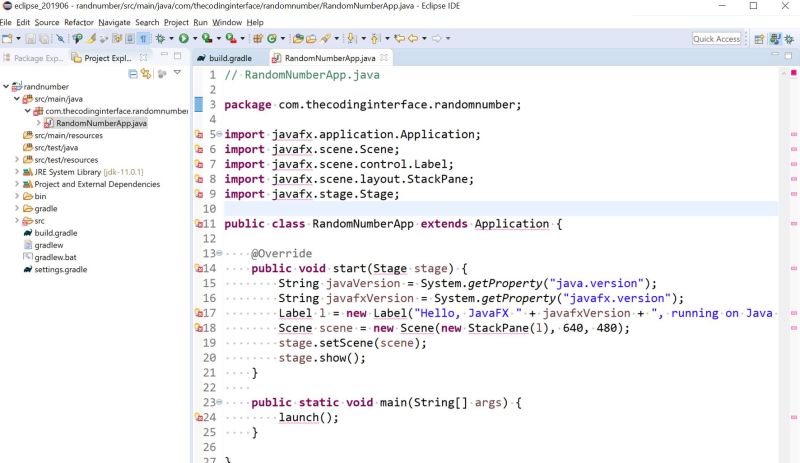The image size is (800, 463).
Task: Click the Last Edit Location icon
Action: [399, 38]
